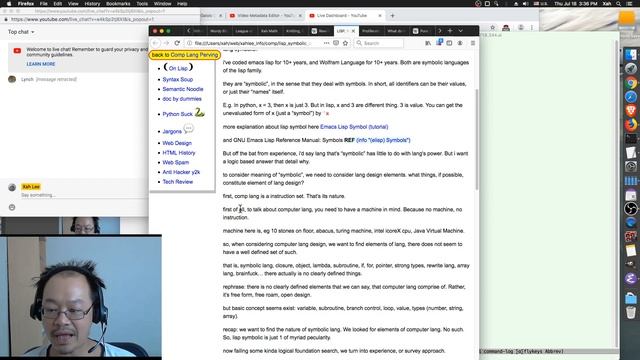Open the Tools menu
The height and width of the screenshot is (360, 640).
(x=142, y=4)
